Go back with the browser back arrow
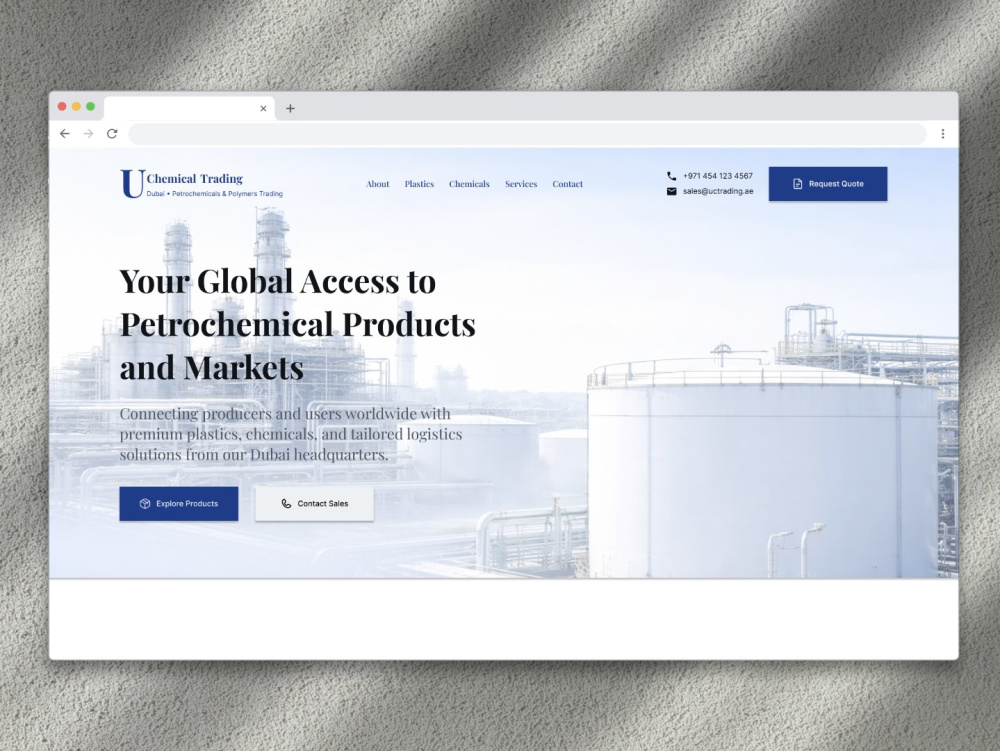The height and width of the screenshot is (751, 1000). tap(65, 134)
